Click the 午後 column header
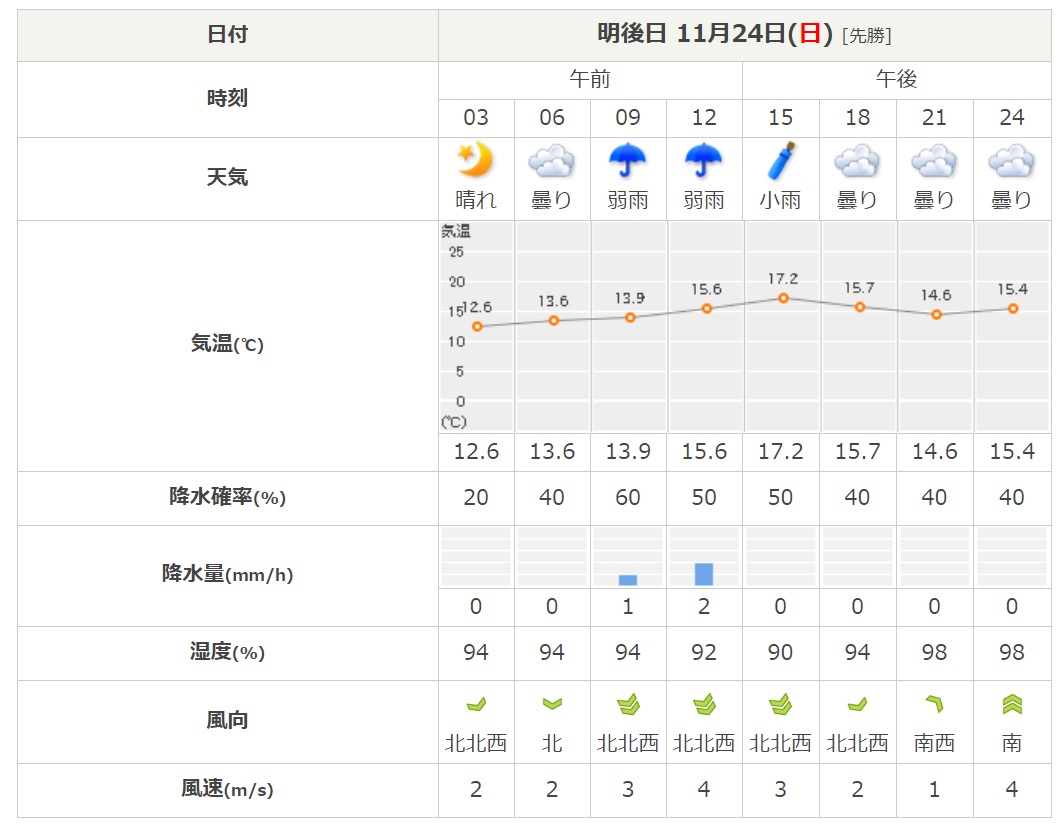The width and height of the screenshot is (1062, 825). (896, 80)
